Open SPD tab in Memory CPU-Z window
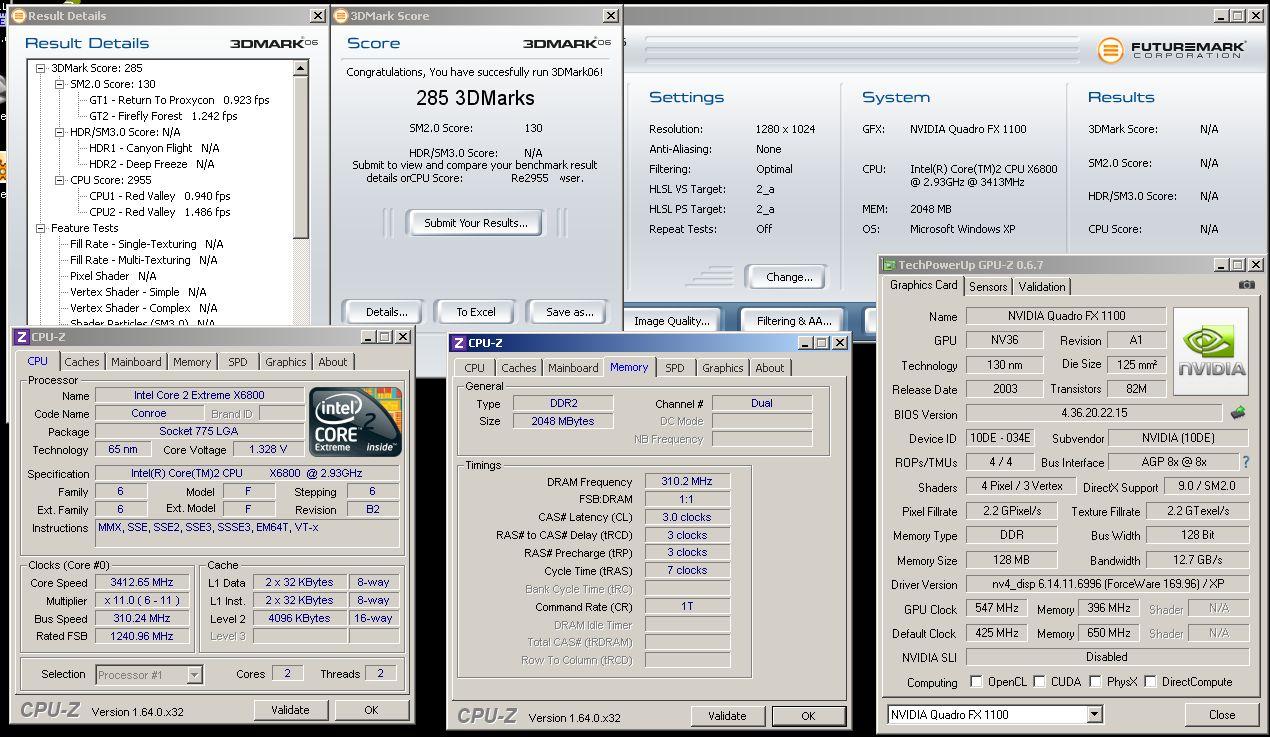The image size is (1270, 737). pyautogui.click(x=675, y=368)
